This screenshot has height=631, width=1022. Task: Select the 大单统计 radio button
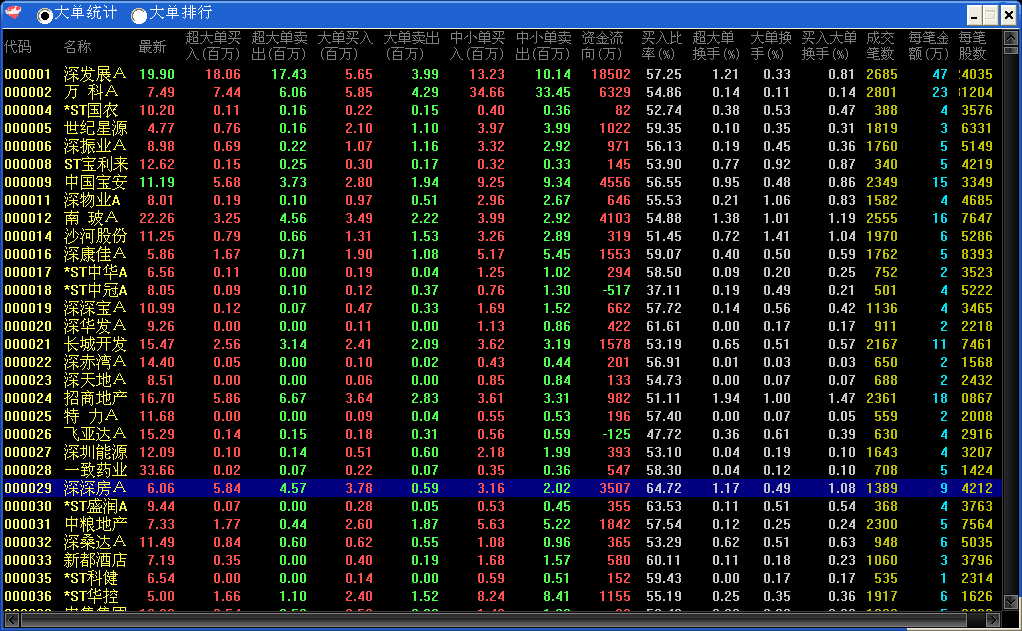click(x=44, y=15)
